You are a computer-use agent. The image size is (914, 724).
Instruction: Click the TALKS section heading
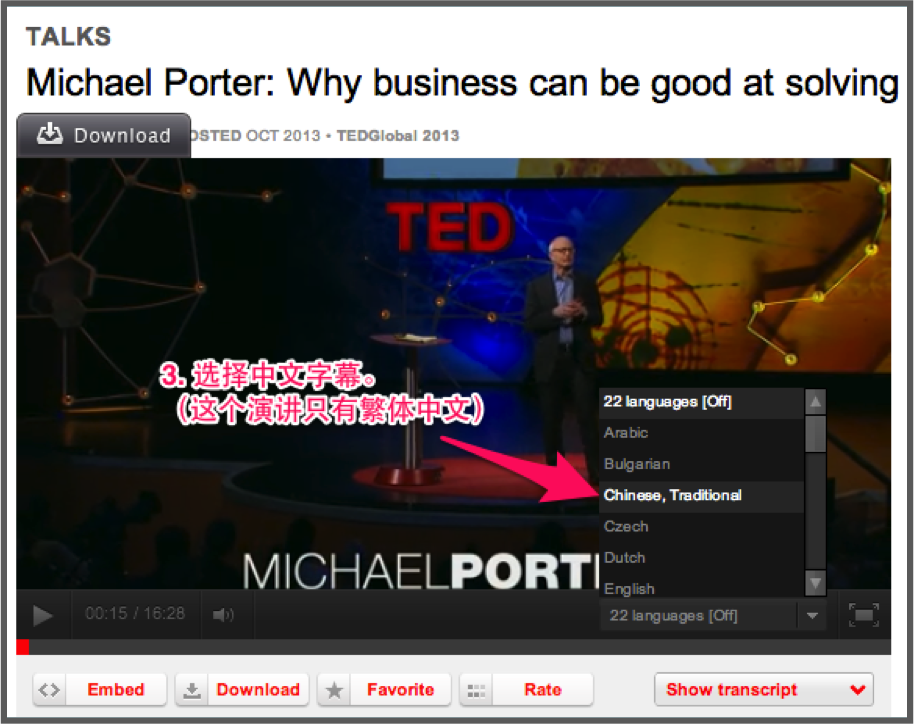point(68,37)
